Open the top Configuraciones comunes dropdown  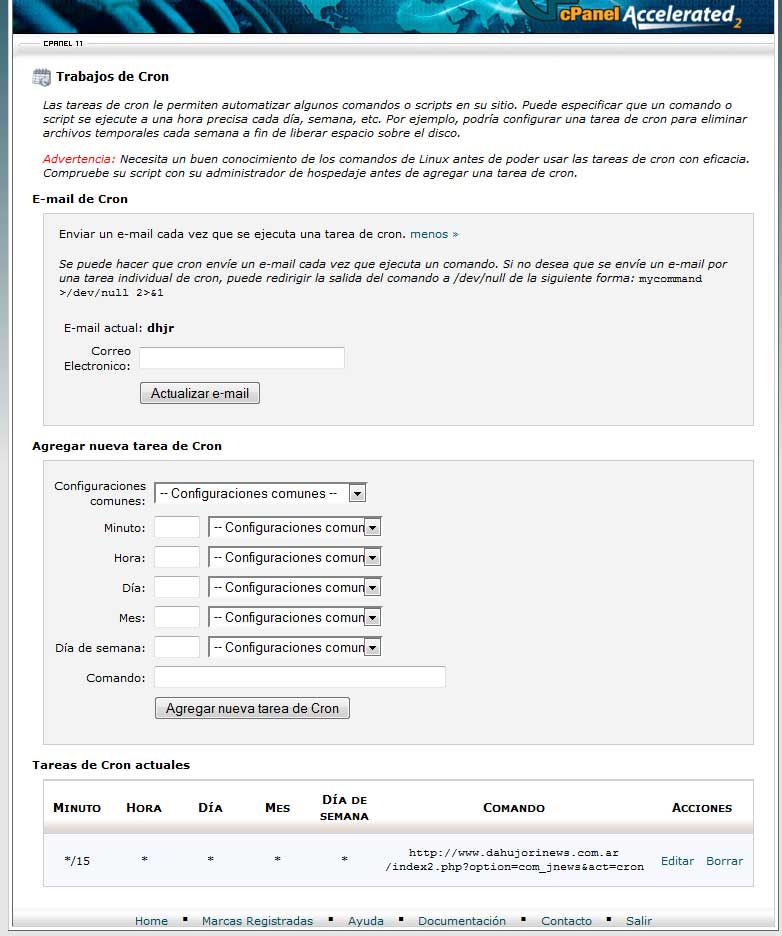coord(260,493)
